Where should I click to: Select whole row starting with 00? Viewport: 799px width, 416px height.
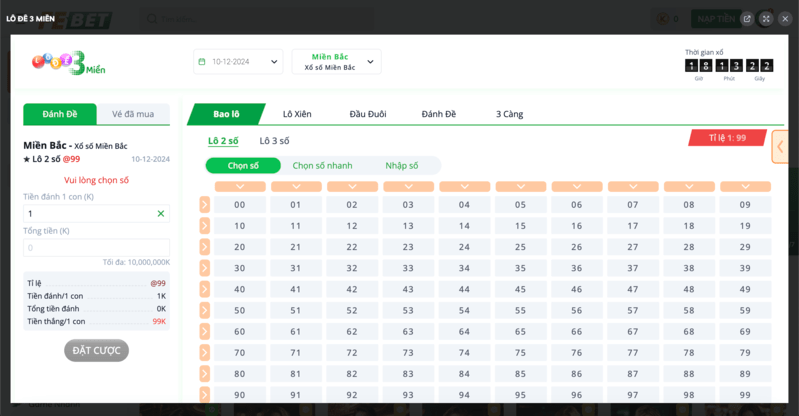(204, 204)
